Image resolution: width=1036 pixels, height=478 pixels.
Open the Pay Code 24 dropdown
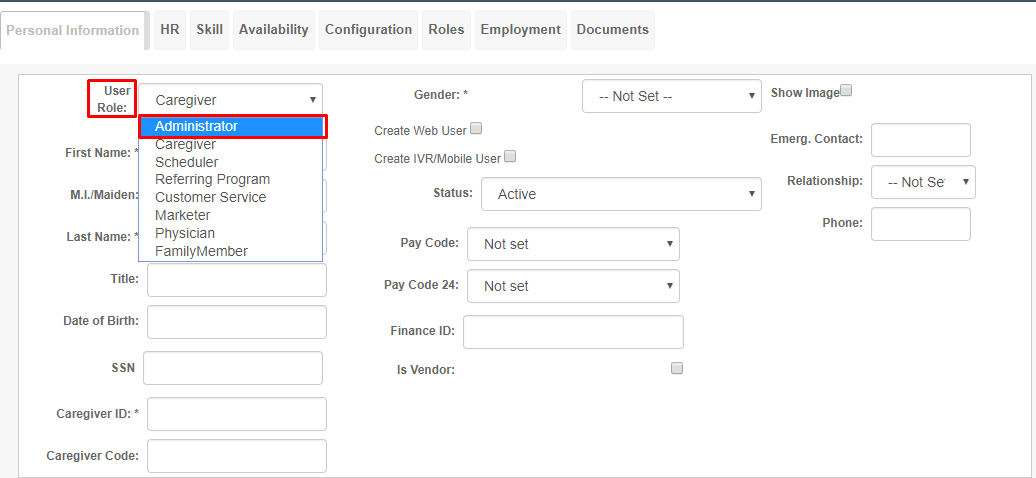[x=573, y=286]
